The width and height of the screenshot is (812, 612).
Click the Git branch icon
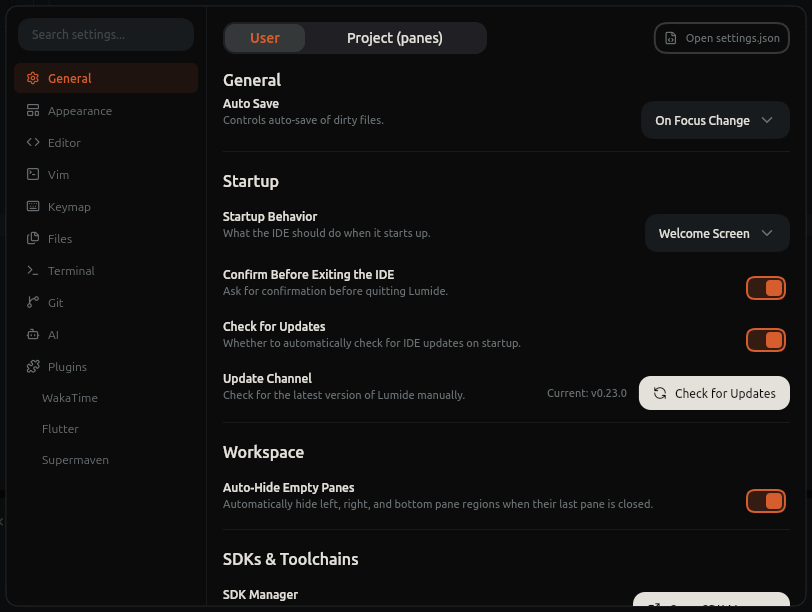[33, 302]
